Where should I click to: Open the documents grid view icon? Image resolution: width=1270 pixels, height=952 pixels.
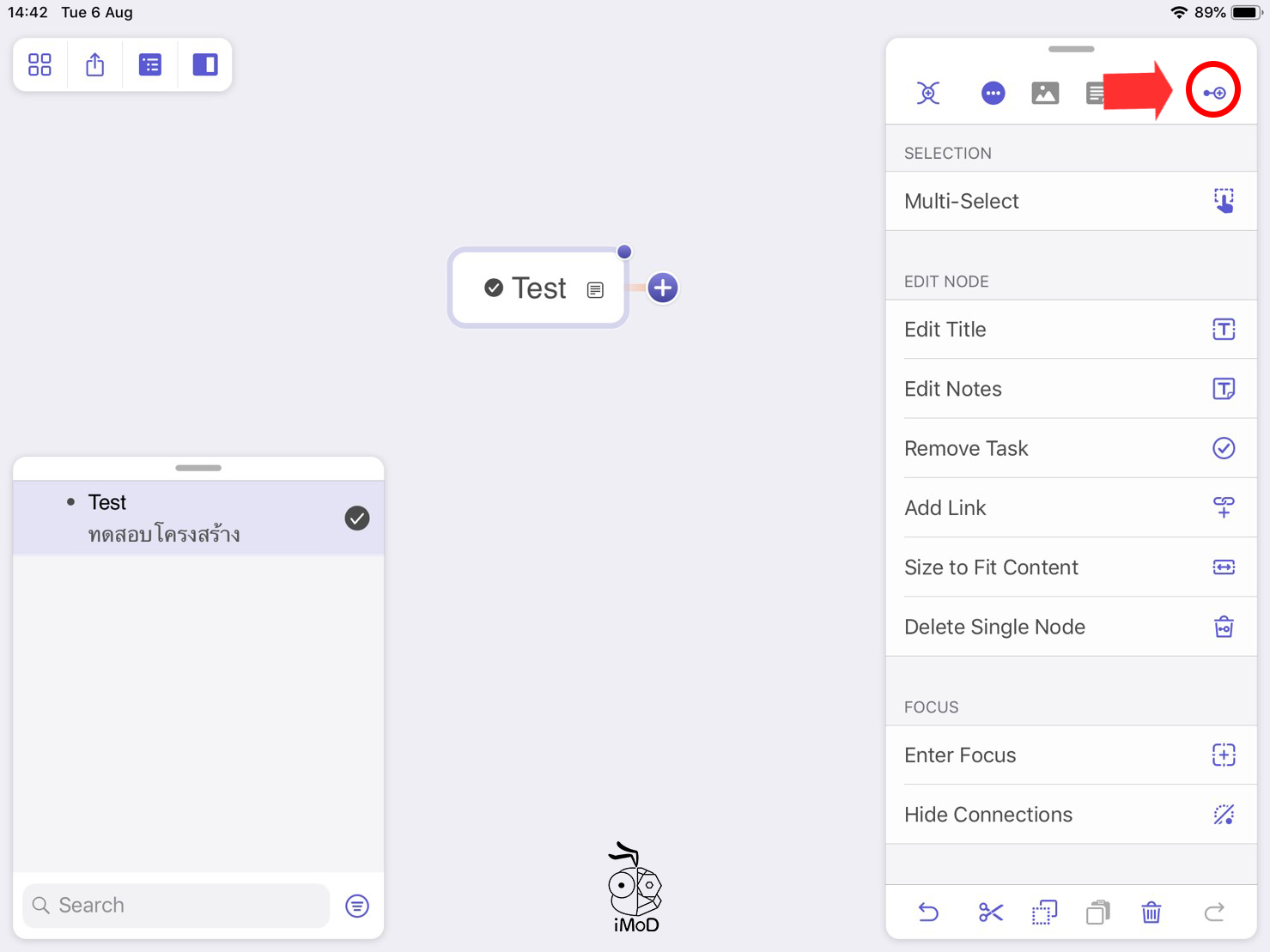[x=39, y=64]
